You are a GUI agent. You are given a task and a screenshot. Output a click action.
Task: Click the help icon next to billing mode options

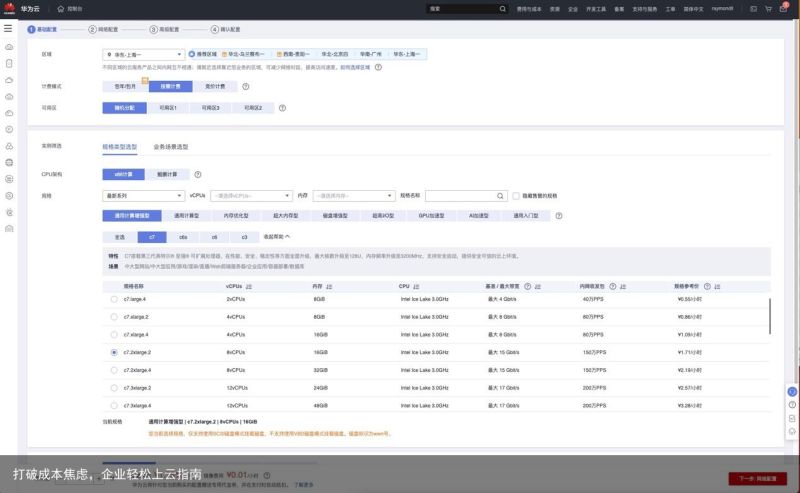click(x=246, y=87)
